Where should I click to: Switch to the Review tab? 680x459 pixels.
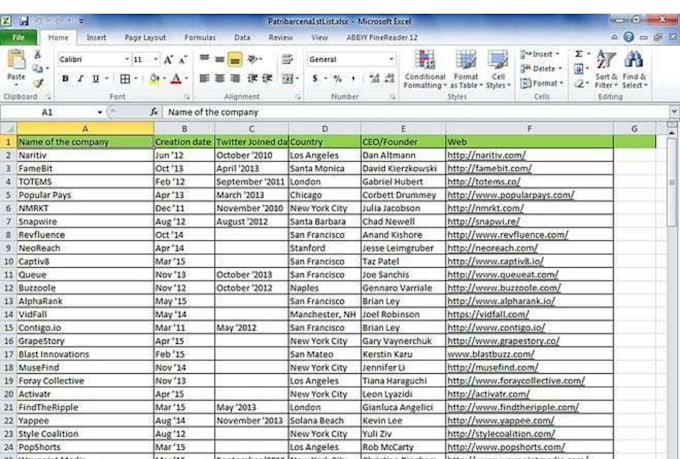coord(281,38)
